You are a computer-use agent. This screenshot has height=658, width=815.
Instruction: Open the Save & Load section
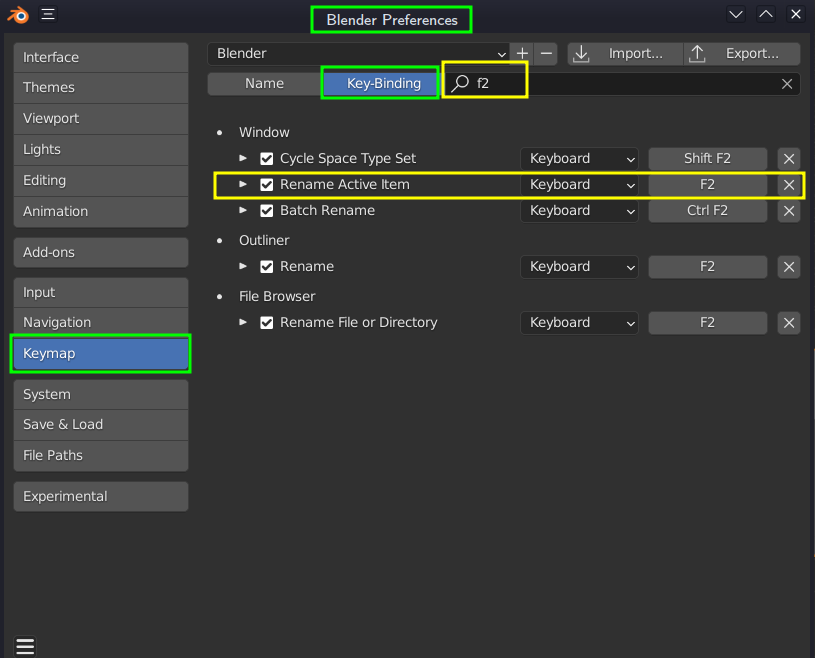point(101,425)
